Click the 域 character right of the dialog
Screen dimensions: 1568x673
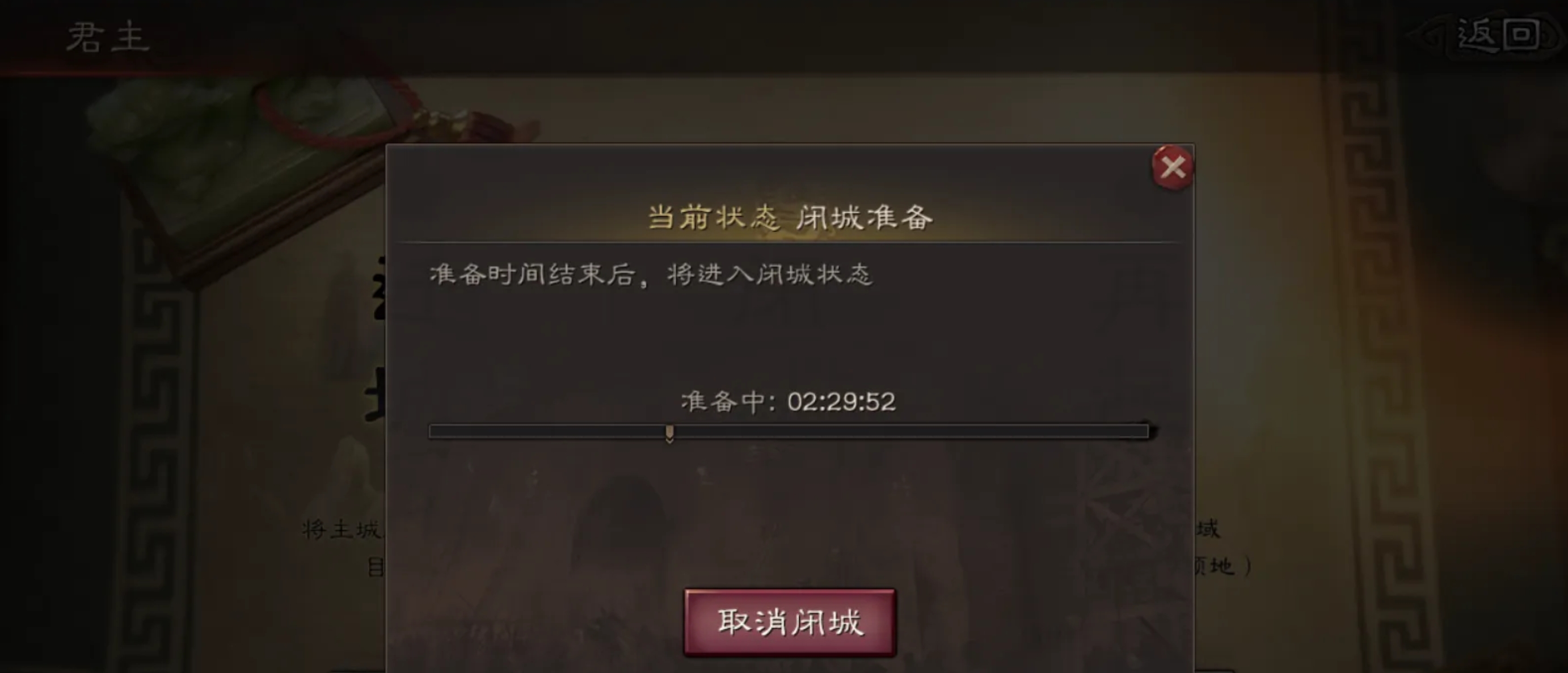coord(1208,529)
